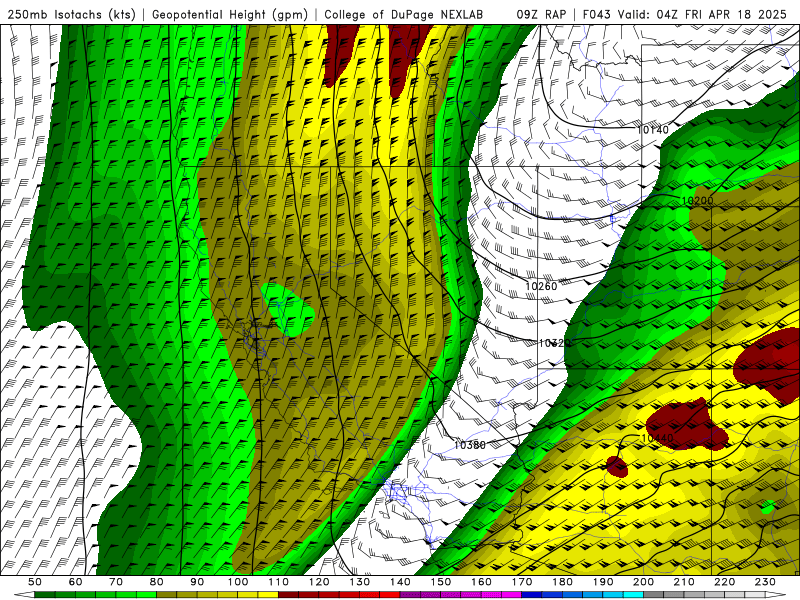Click the 130 value on the color scale
Image resolution: width=800 pixels, height=600 pixels.
pyautogui.click(x=360, y=582)
